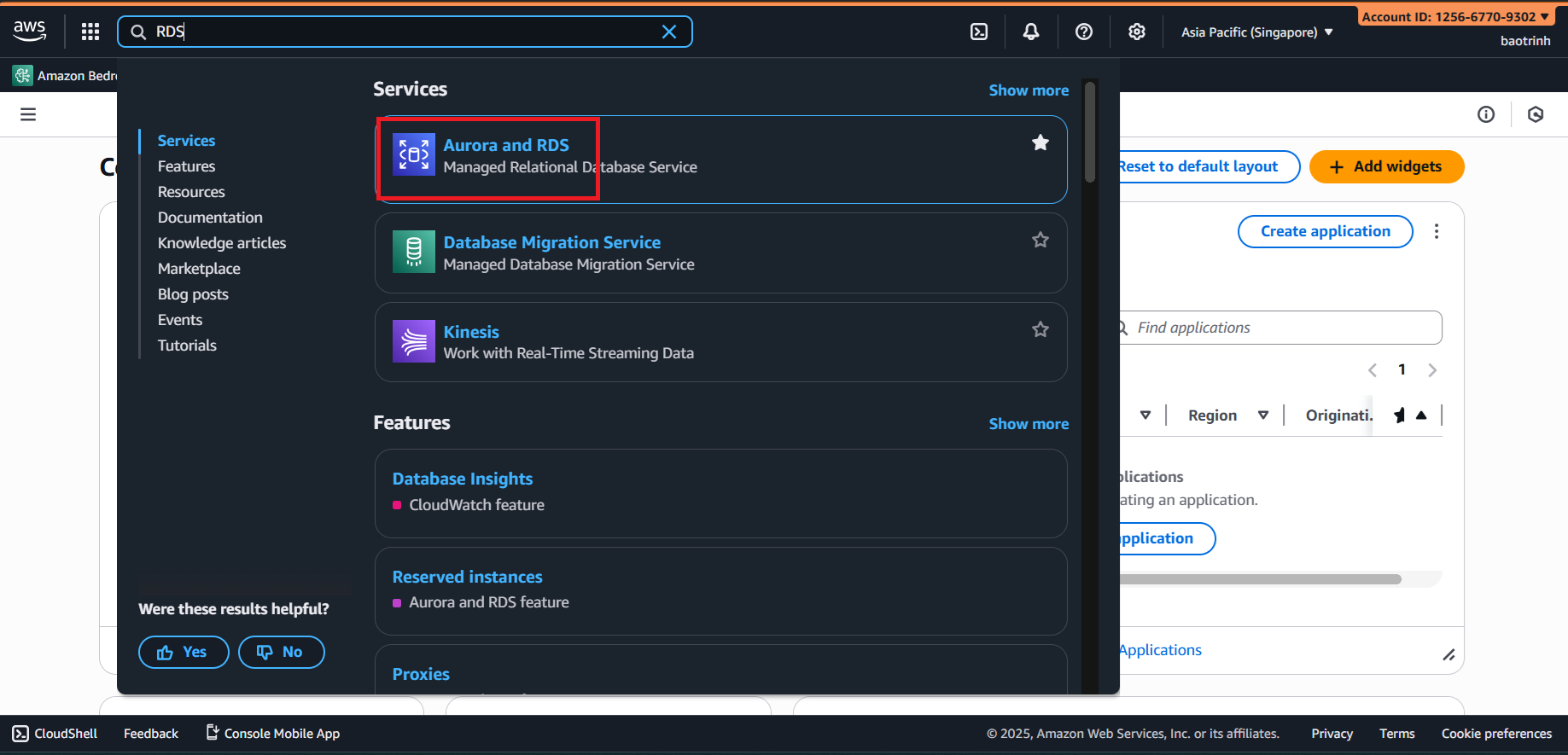The image size is (1568, 755).
Task: Favorite Database Migration Service with star
Action: [1040, 241]
